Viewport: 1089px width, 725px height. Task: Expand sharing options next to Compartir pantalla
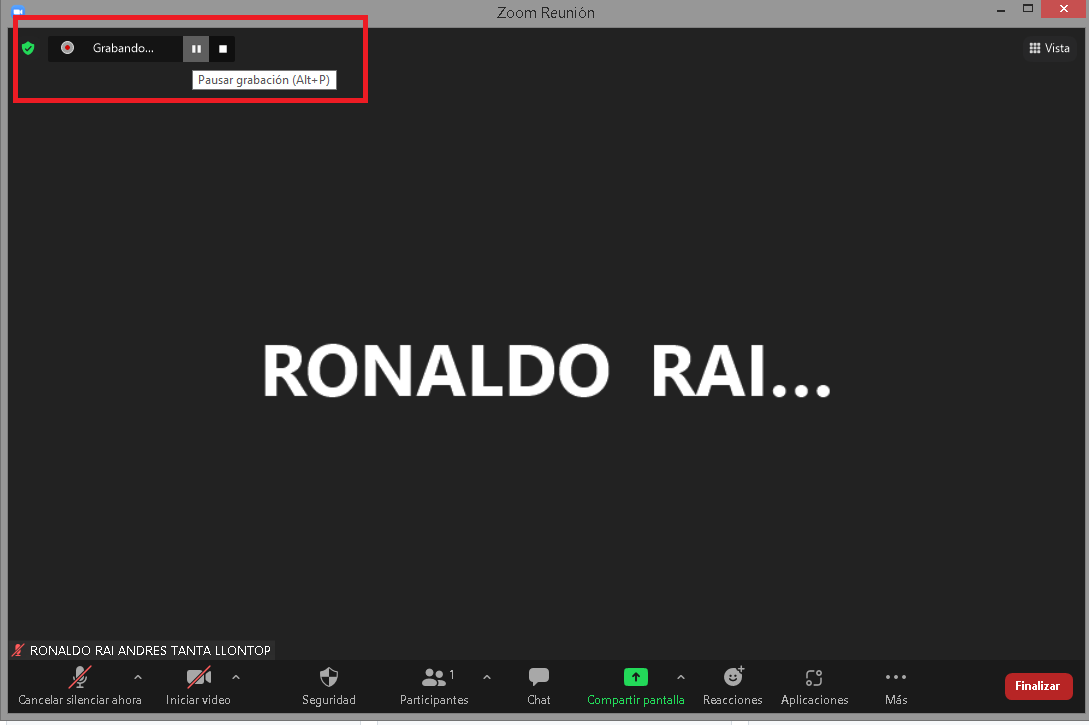681,678
